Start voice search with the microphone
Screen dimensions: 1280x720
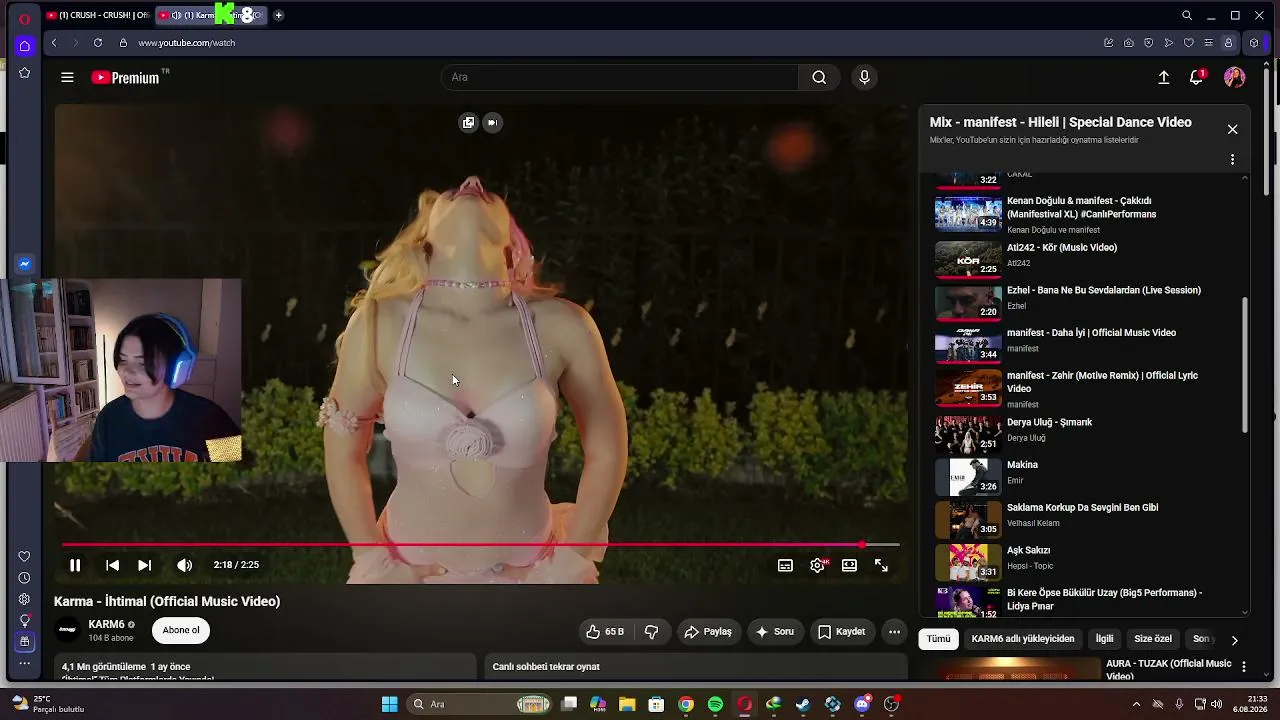coord(865,77)
